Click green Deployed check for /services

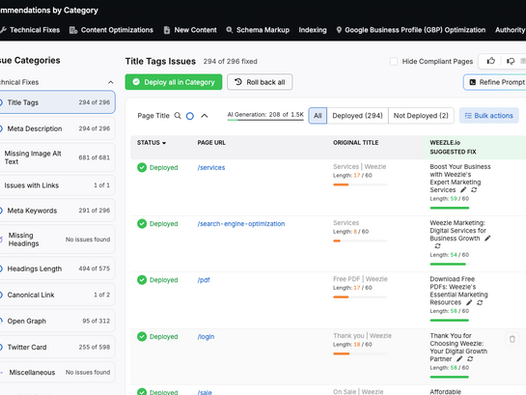(142, 167)
